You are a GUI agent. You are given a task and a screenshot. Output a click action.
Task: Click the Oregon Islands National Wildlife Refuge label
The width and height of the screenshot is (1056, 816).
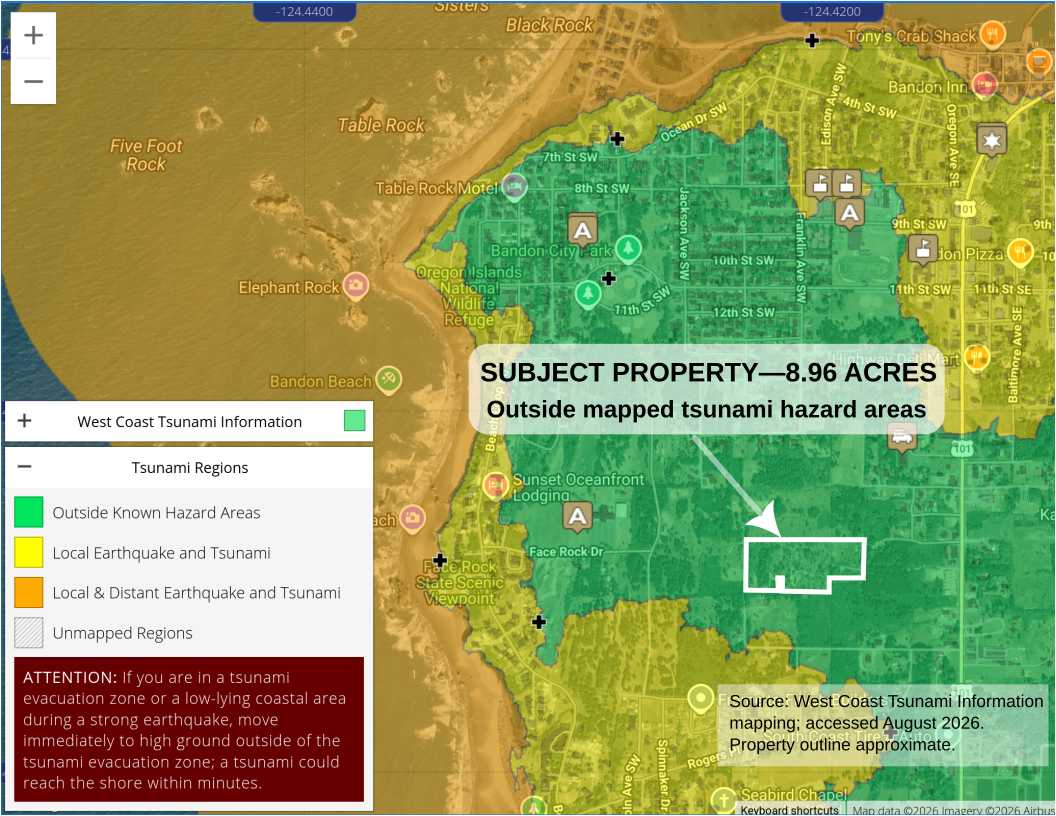click(x=469, y=296)
